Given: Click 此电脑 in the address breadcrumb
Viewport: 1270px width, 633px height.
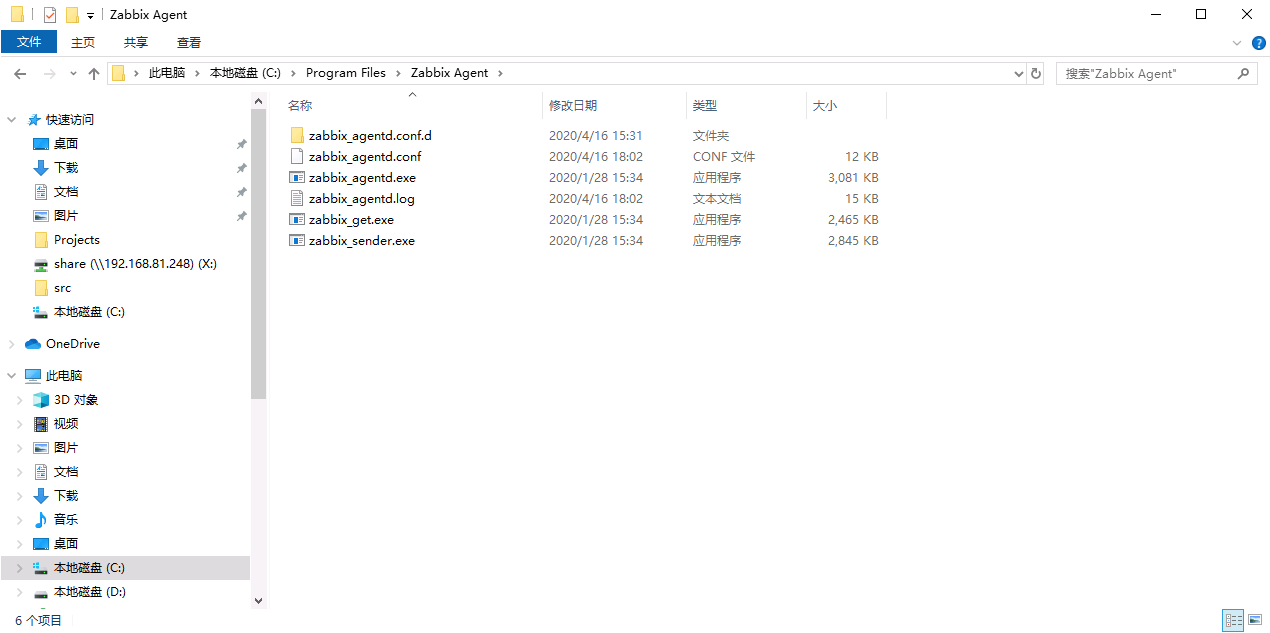Looking at the screenshot, I should (x=167, y=73).
